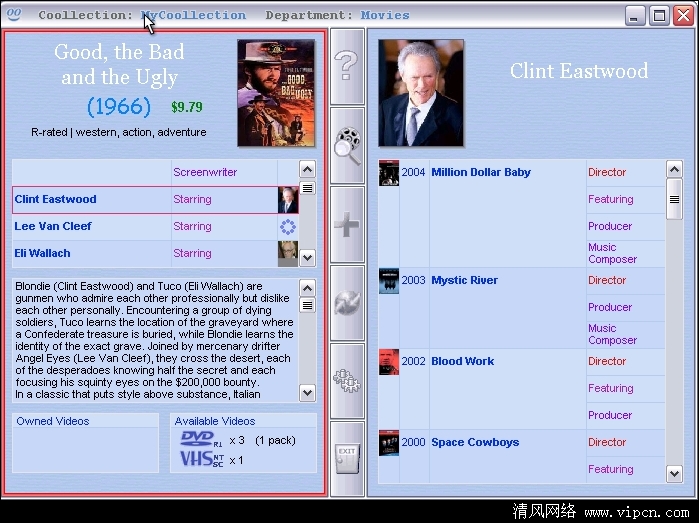Click the (1966) release year
This screenshot has width=699, height=523.
(119, 107)
